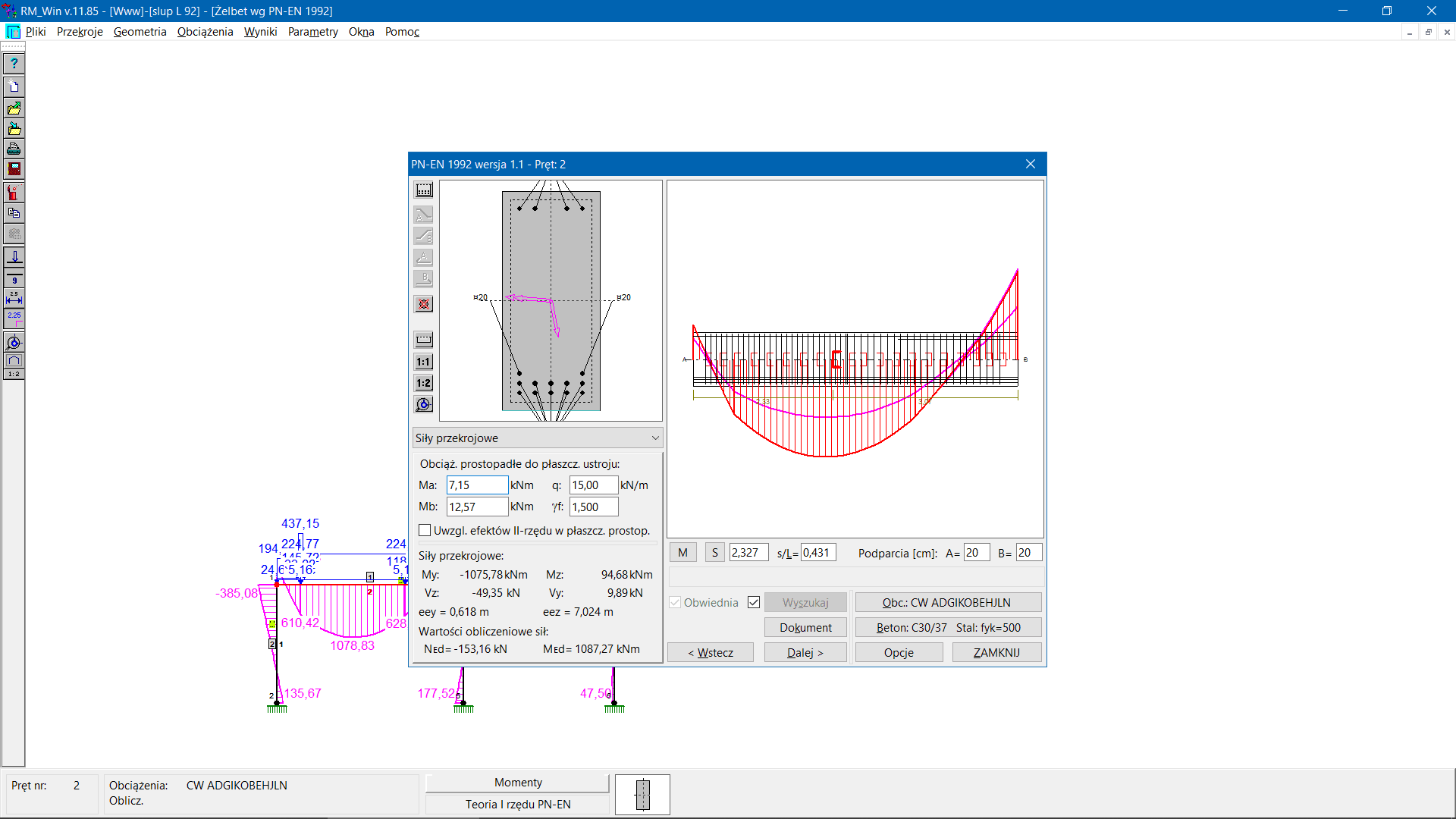
Task: Advance with the 'Dalej >' button
Action: [805, 652]
